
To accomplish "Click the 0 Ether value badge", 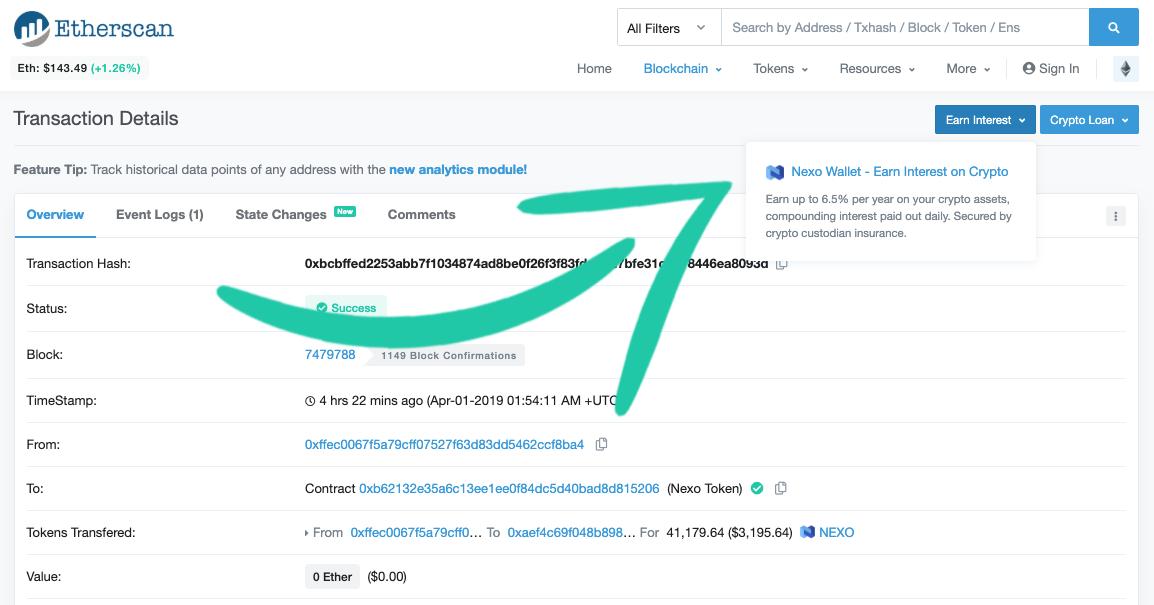I will (x=332, y=577).
